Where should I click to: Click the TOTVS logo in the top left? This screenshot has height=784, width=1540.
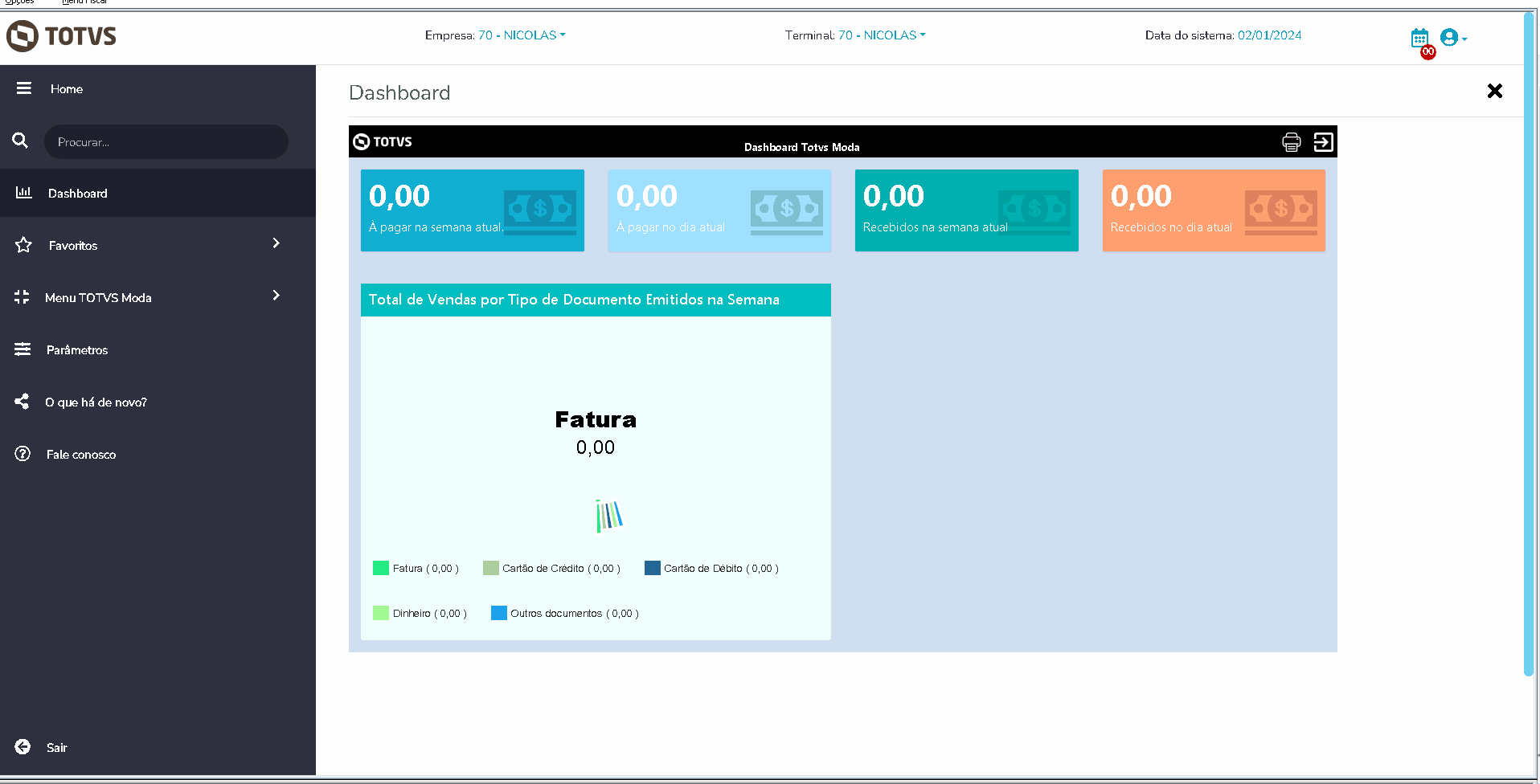point(62,36)
